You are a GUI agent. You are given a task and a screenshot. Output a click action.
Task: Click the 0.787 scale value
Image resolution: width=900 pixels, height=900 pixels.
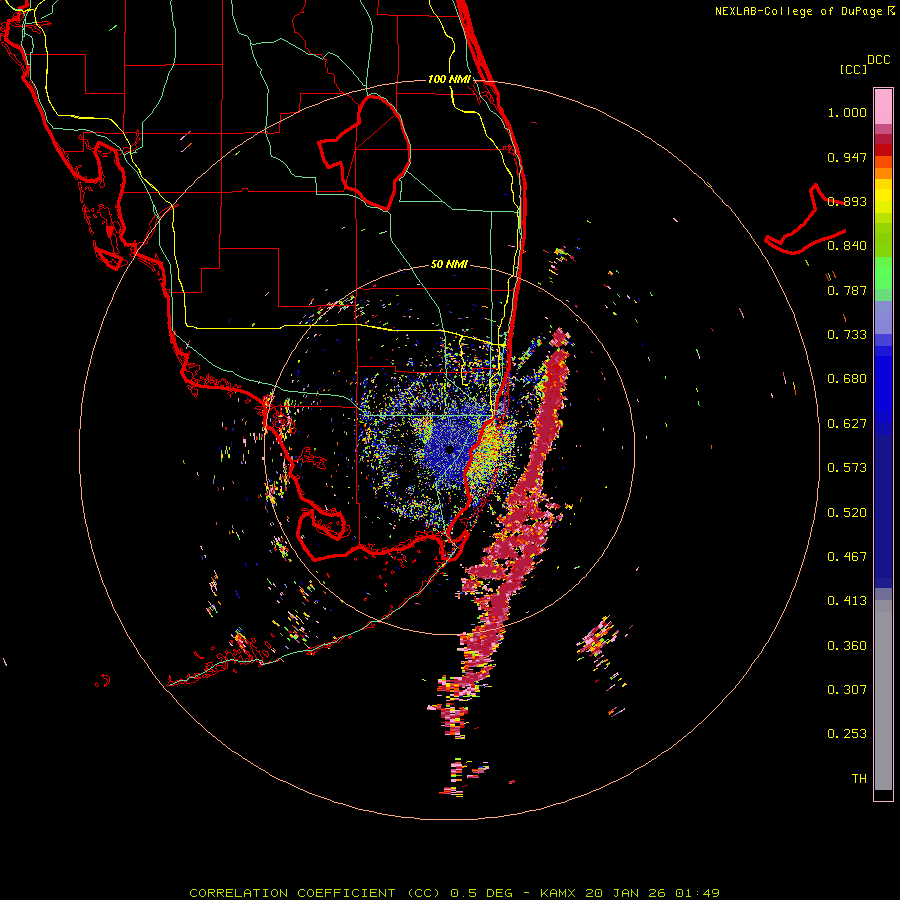[x=847, y=290]
